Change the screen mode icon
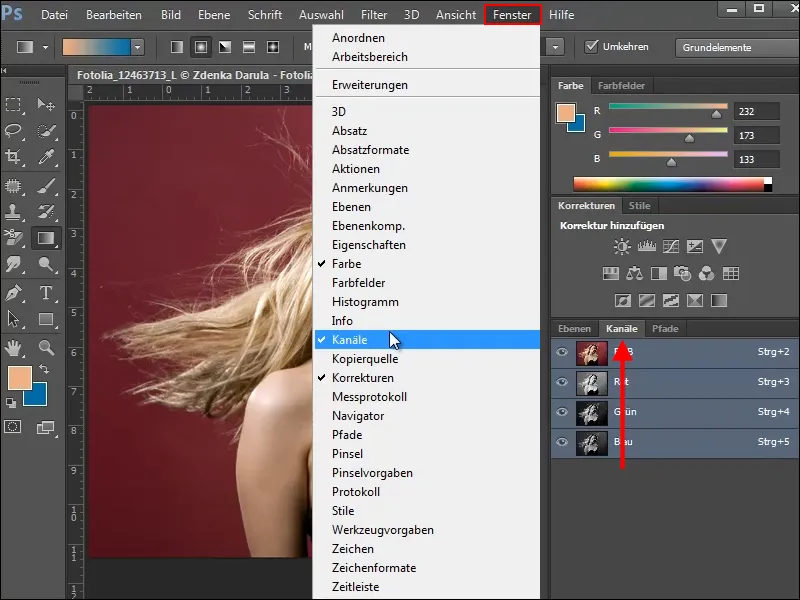Viewport: 800px width, 600px height. point(45,428)
